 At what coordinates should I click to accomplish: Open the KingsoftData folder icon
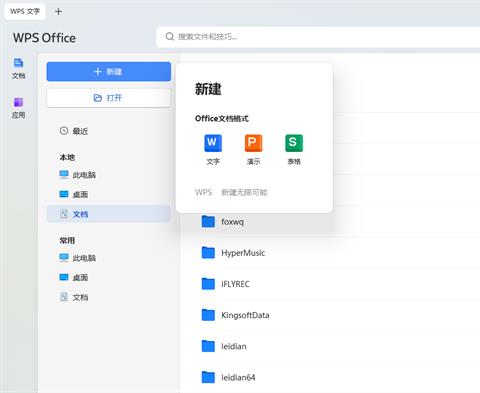point(208,315)
